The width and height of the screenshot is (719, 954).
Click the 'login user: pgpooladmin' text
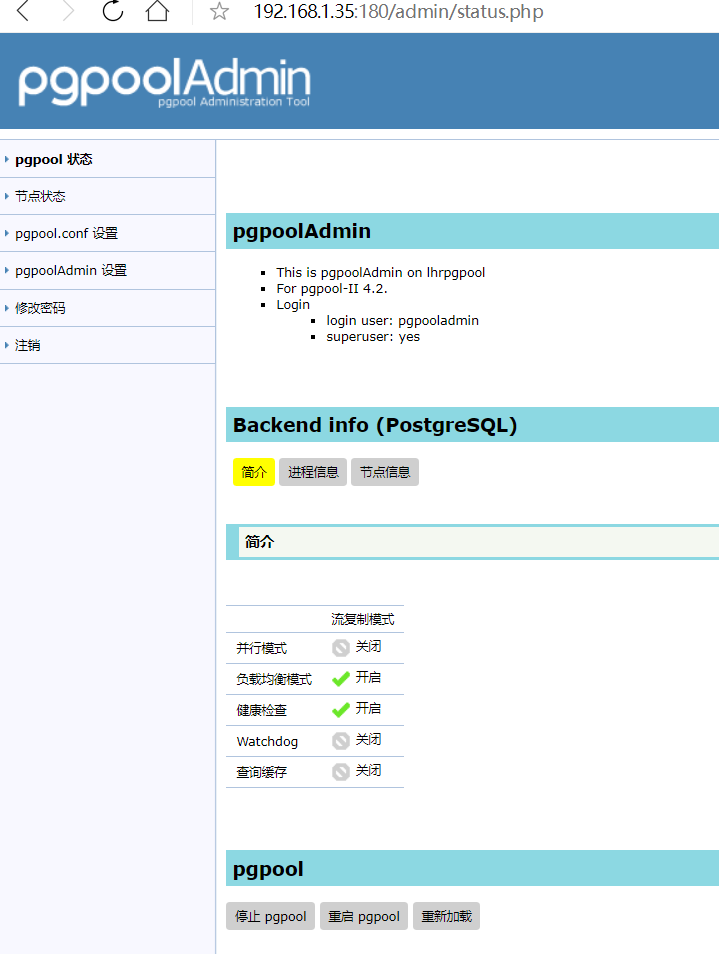pos(402,321)
